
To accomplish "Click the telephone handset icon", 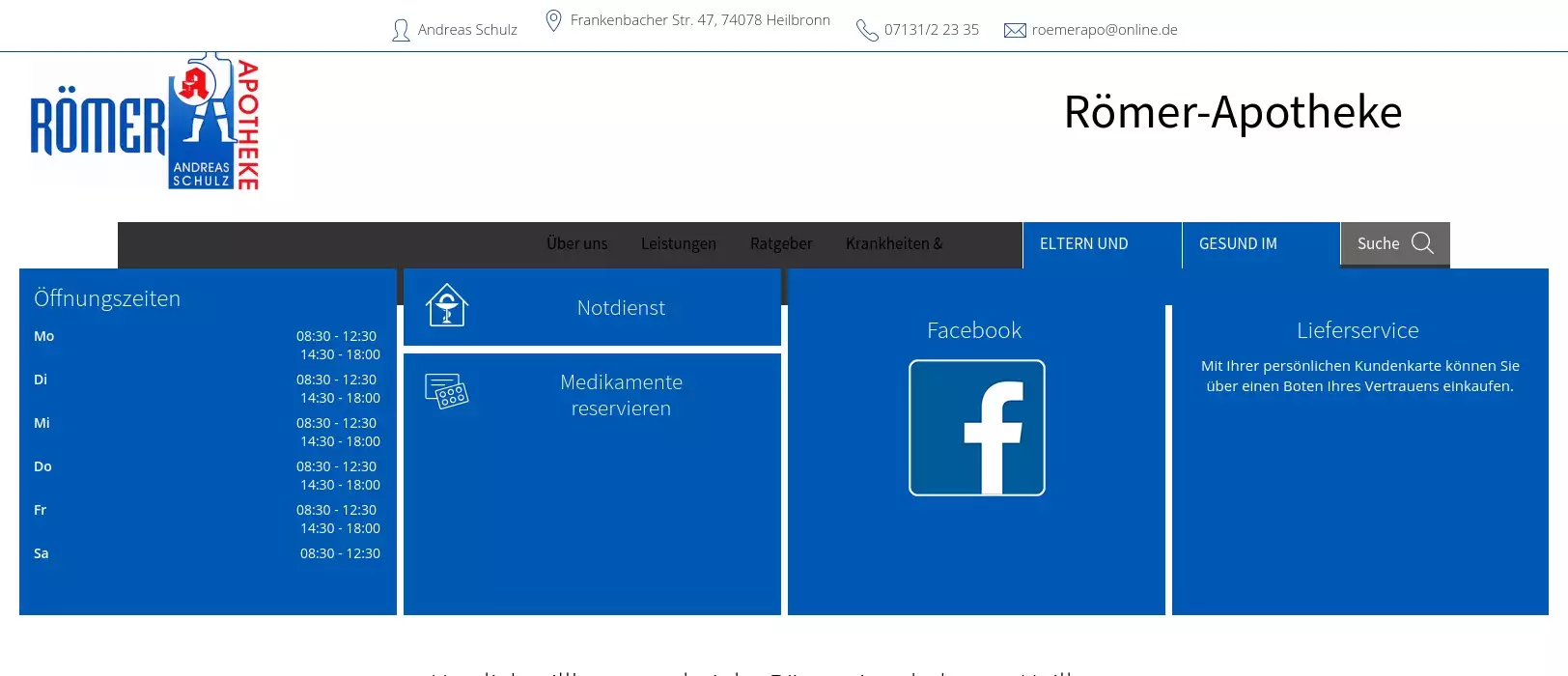I will [x=867, y=31].
